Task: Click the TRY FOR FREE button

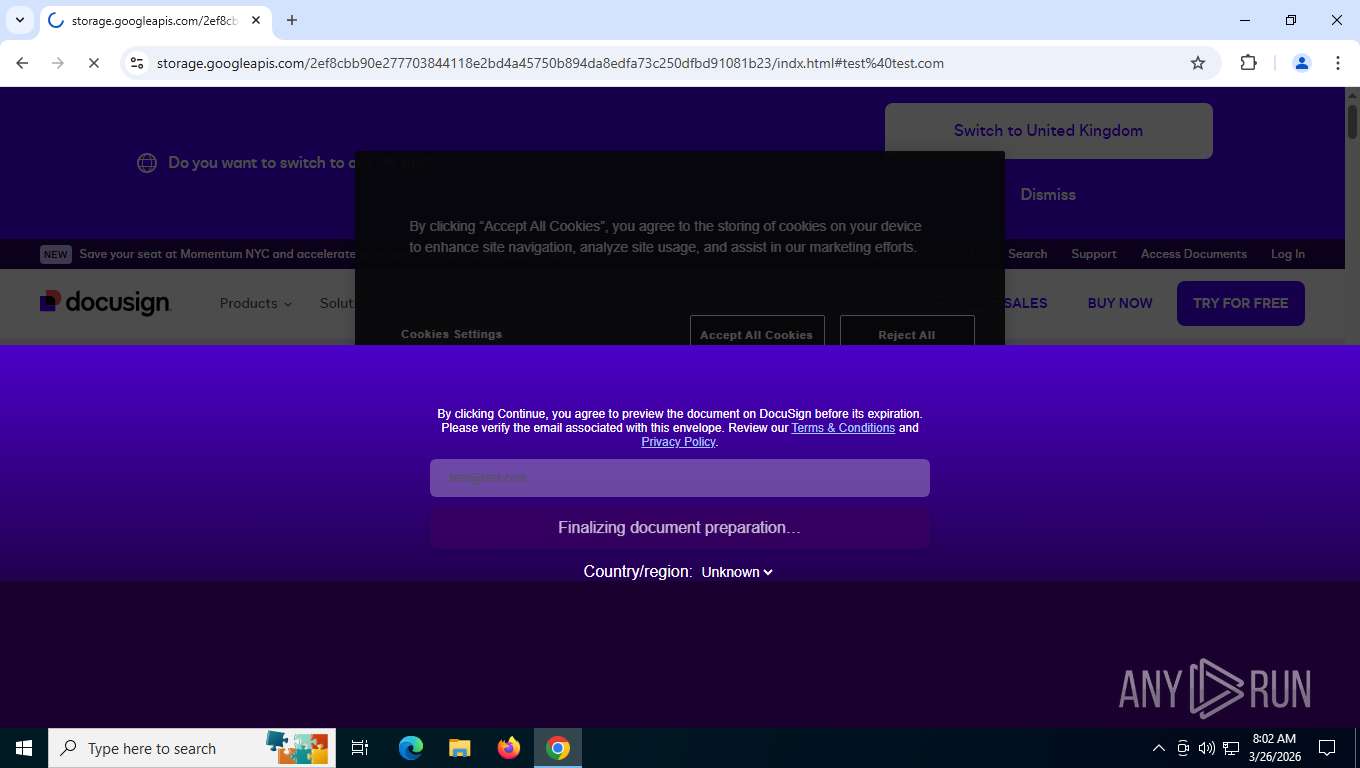Action: 1241,303
